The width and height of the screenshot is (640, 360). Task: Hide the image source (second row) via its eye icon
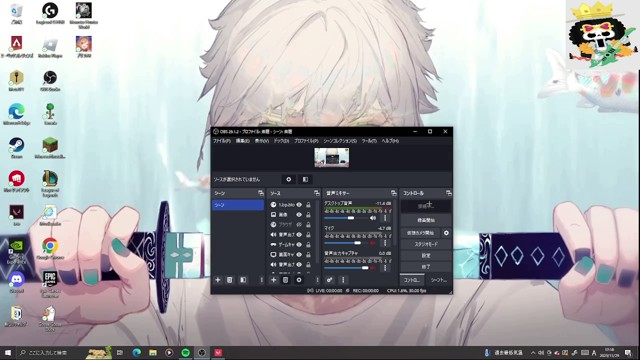[299, 214]
